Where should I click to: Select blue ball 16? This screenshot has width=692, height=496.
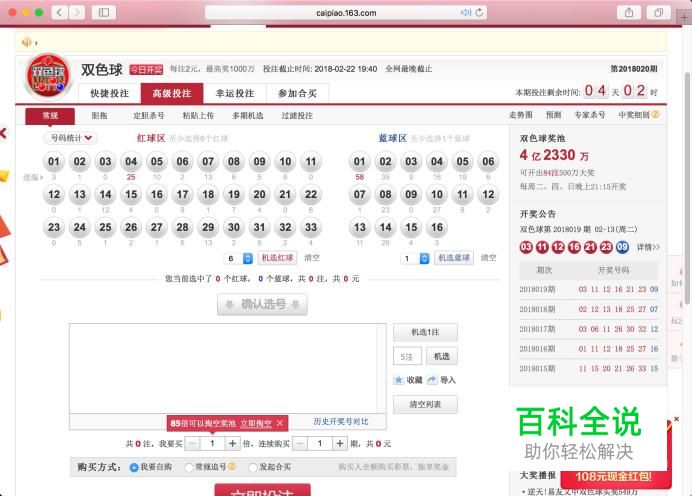click(x=437, y=227)
